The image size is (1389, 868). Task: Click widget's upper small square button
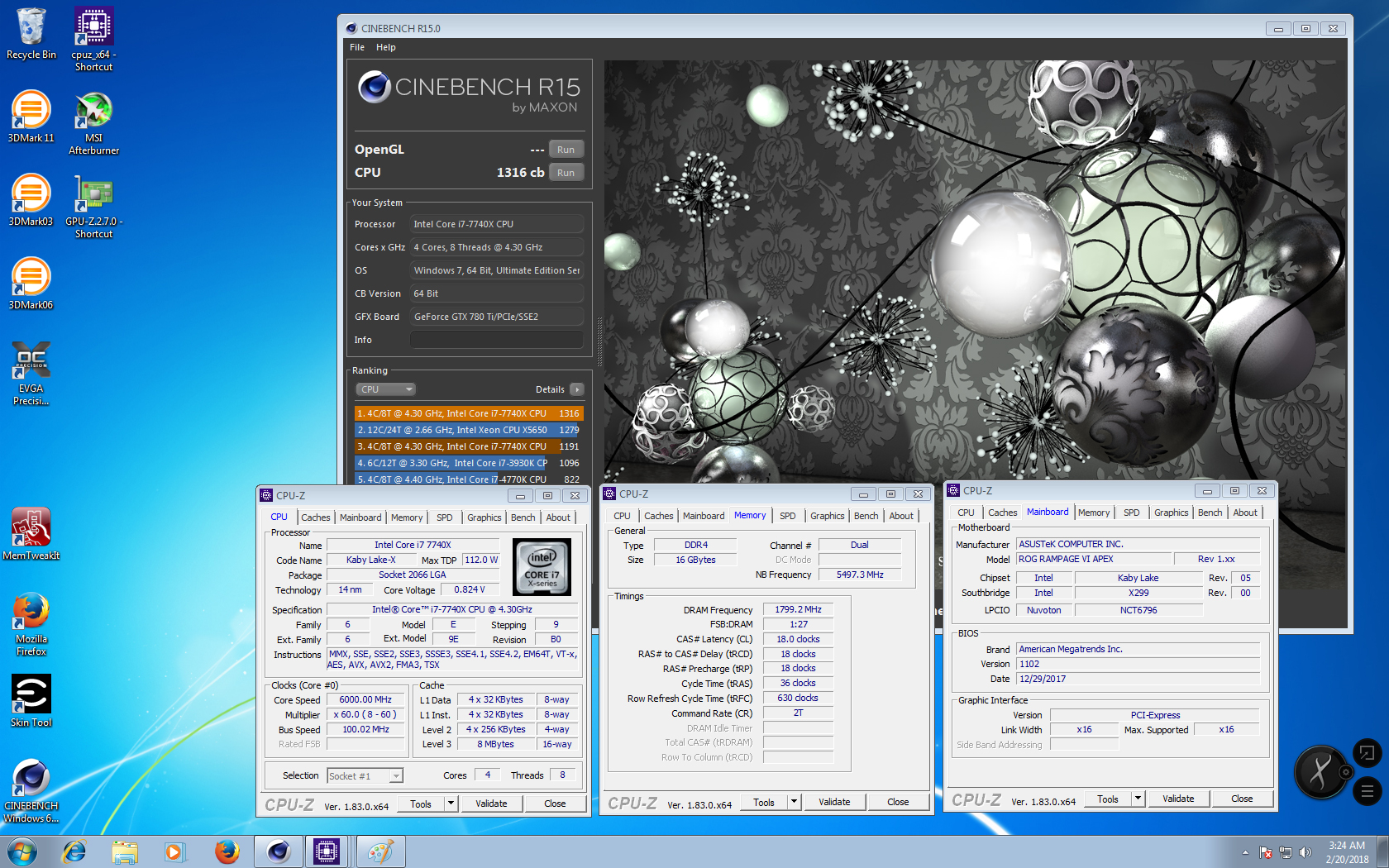[x=1367, y=753]
